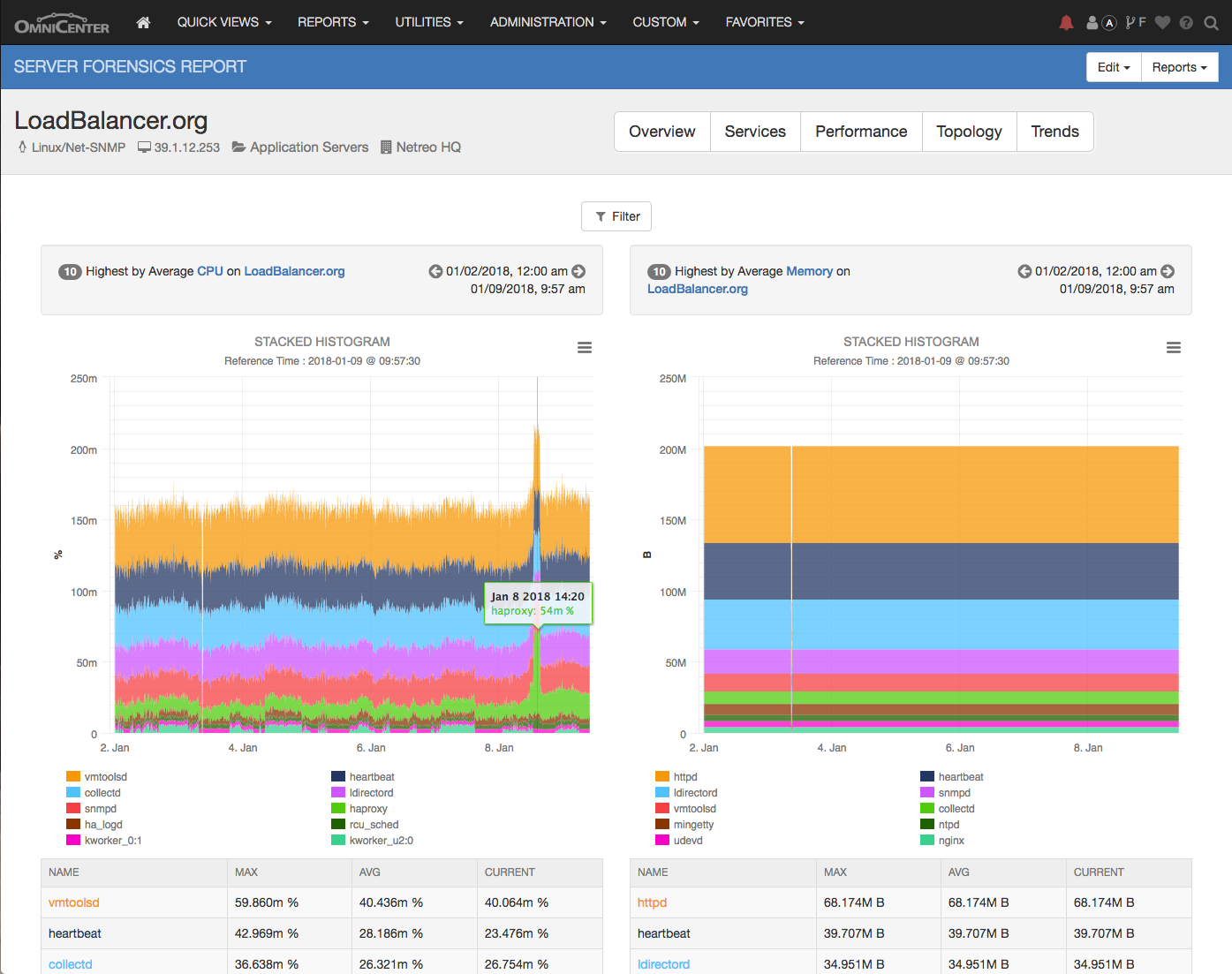Go to next period on Memory panel
The image size is (1232, 974).
pyautogui.click(x=1168, y=271)
